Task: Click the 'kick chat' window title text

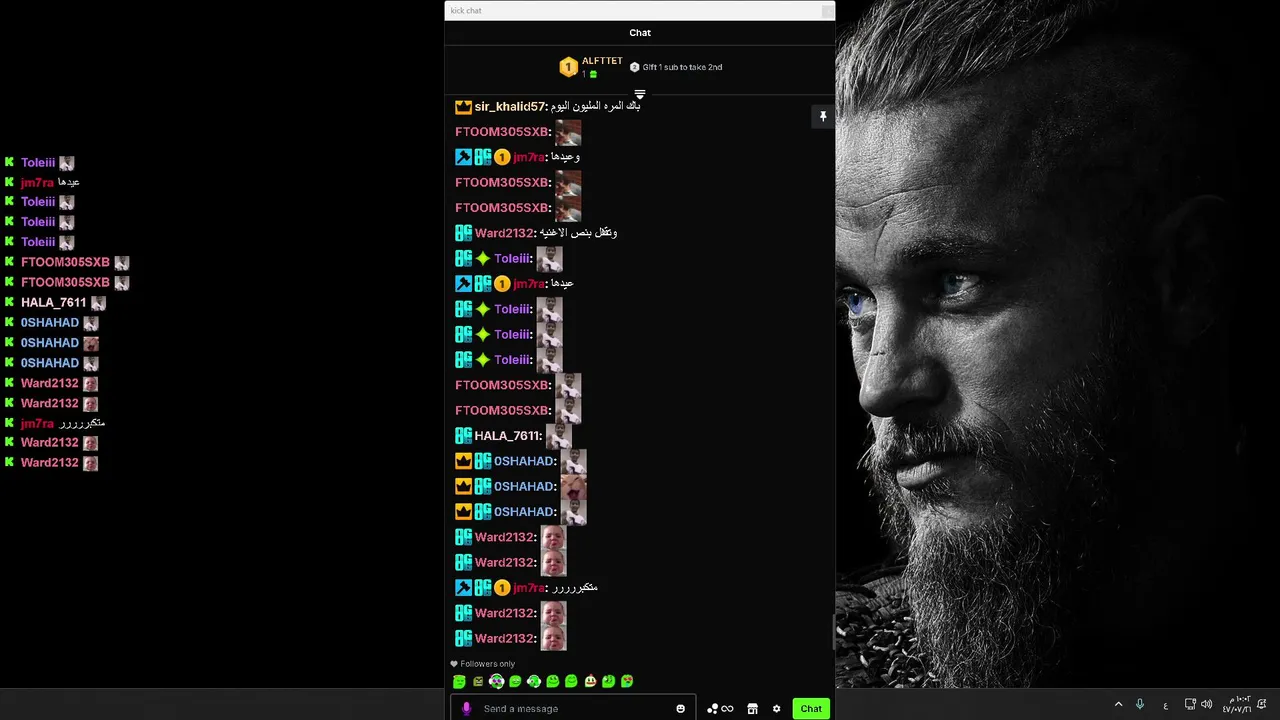Action: click(466, 11)
